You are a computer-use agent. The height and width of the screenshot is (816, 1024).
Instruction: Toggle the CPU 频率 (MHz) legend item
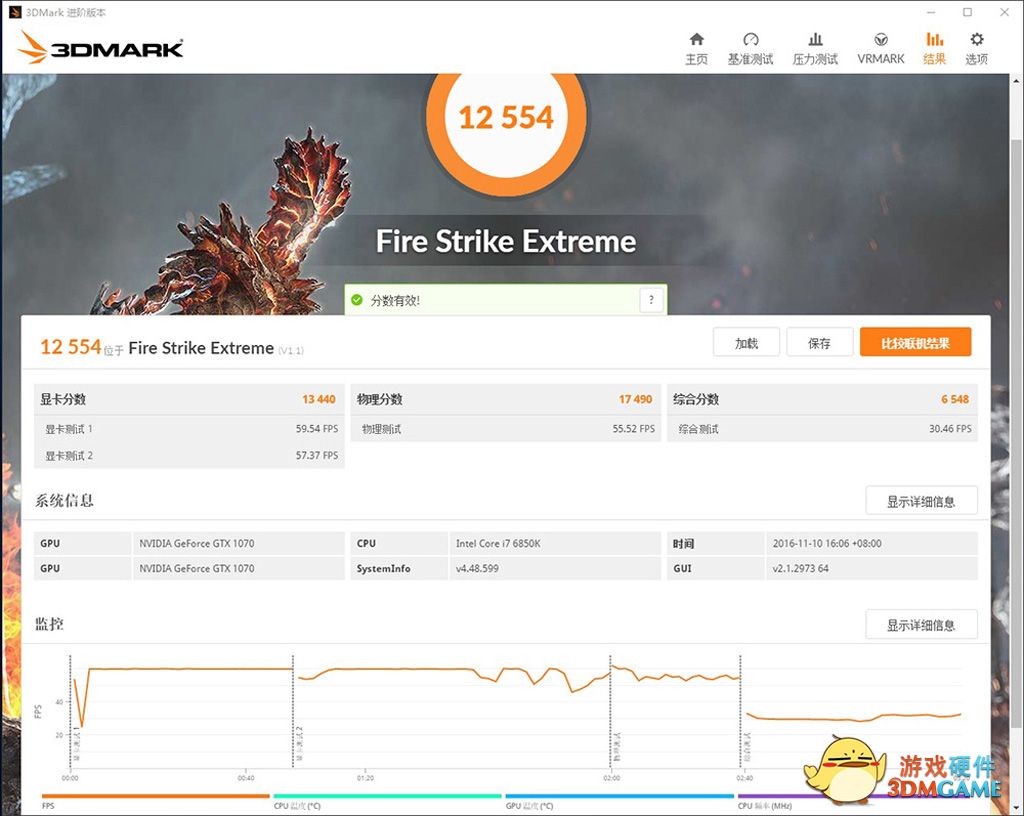(851, 802)
